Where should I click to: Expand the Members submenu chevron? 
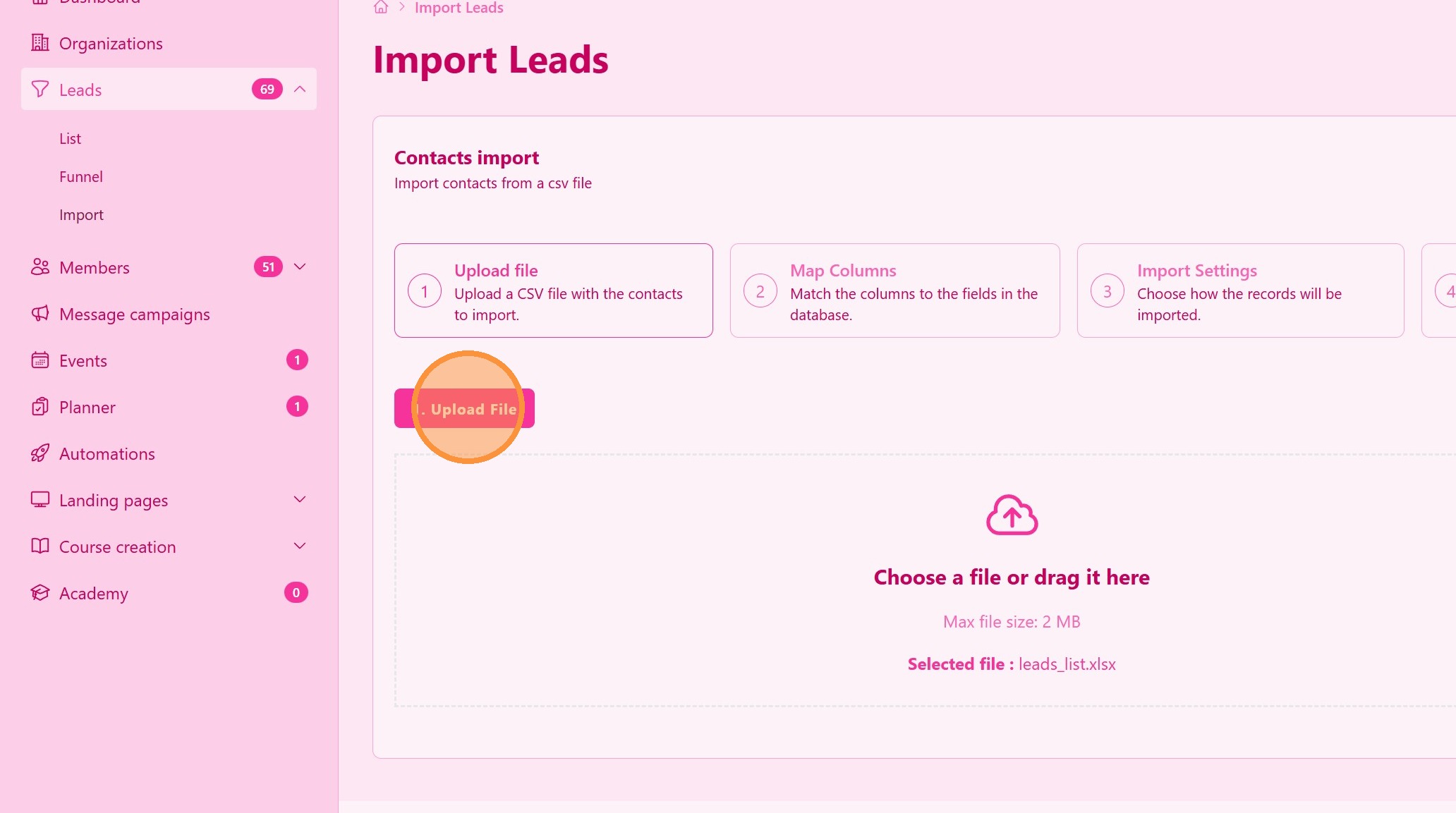click(x=300, y=267)
